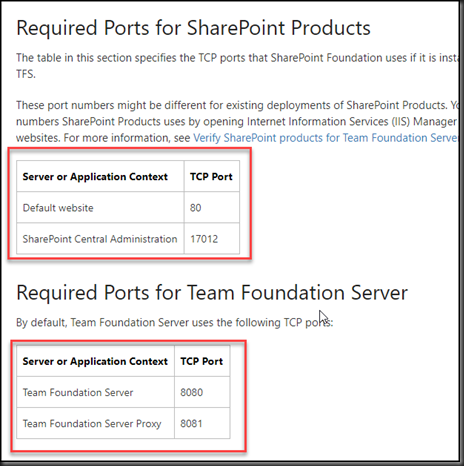Select the Team Foundation Server Proxy cell
The width and height of the screenshot is (464, 466).
coord(96,423)
